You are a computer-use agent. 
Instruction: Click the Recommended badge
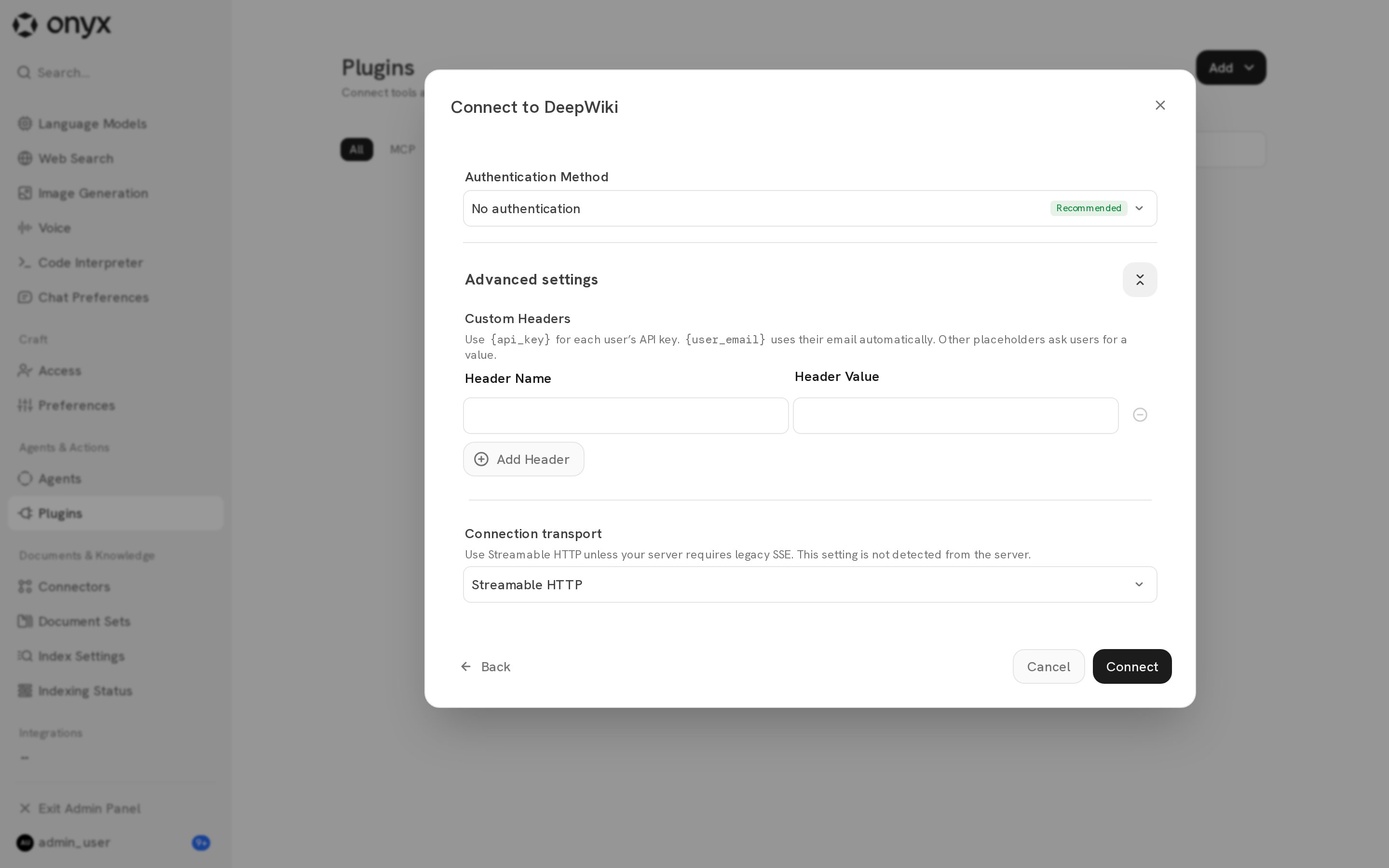point(1088,208)
